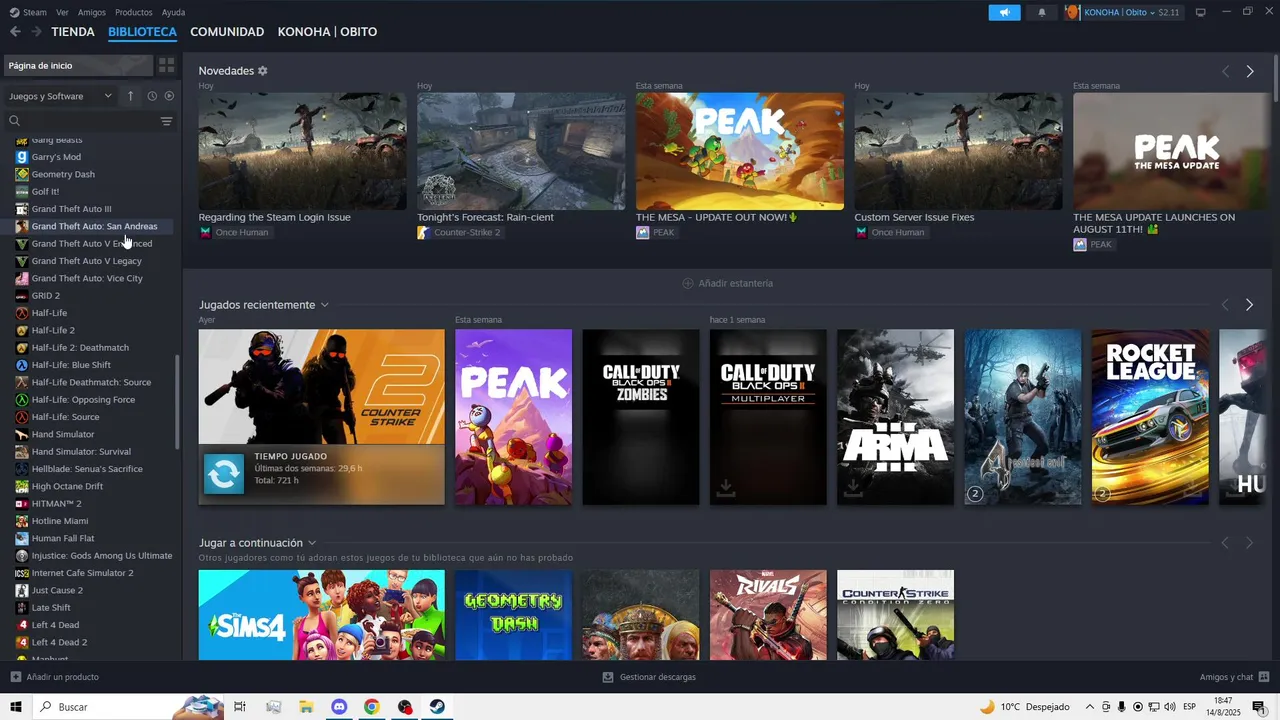Open the Productos menu
Screen dimensions: 1280x720
[134, 12]
